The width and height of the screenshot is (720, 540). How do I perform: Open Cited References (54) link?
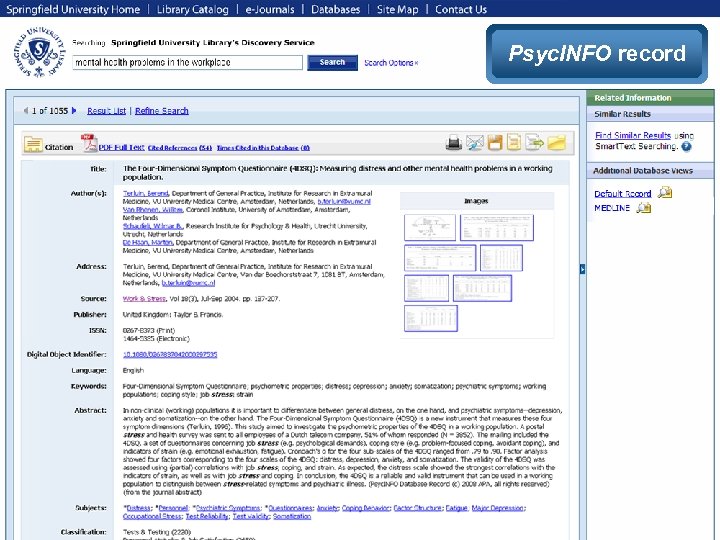[180, 148]
